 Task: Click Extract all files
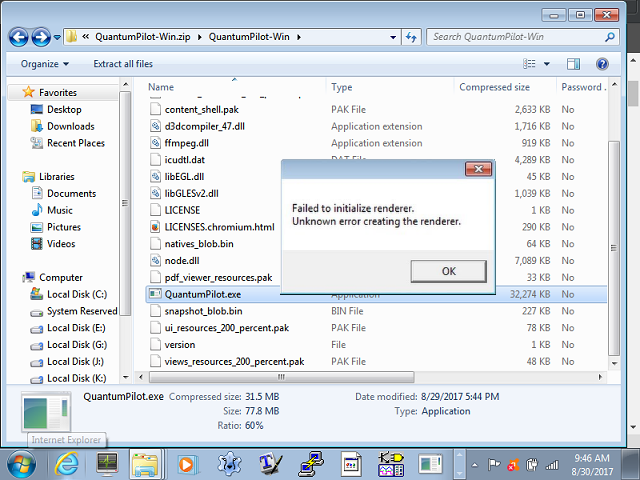point(123,64)
